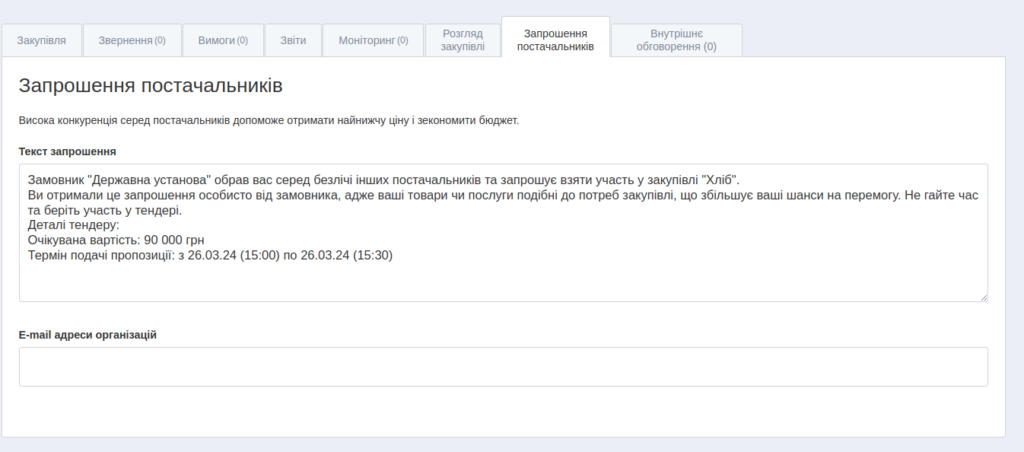1024x452 pixels.
Task: Open the Моніторинг (0) tab
Action: click(x=373, y=40)
